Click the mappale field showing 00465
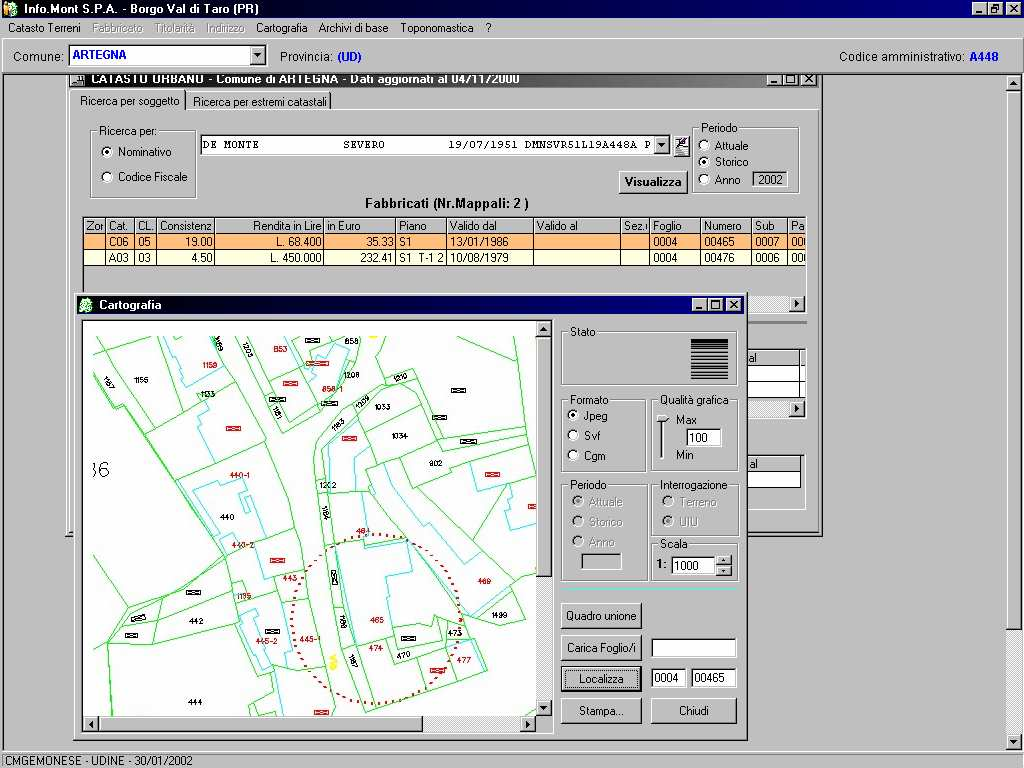The height and width of the screenshot is (768, 1024). (714, 678)
